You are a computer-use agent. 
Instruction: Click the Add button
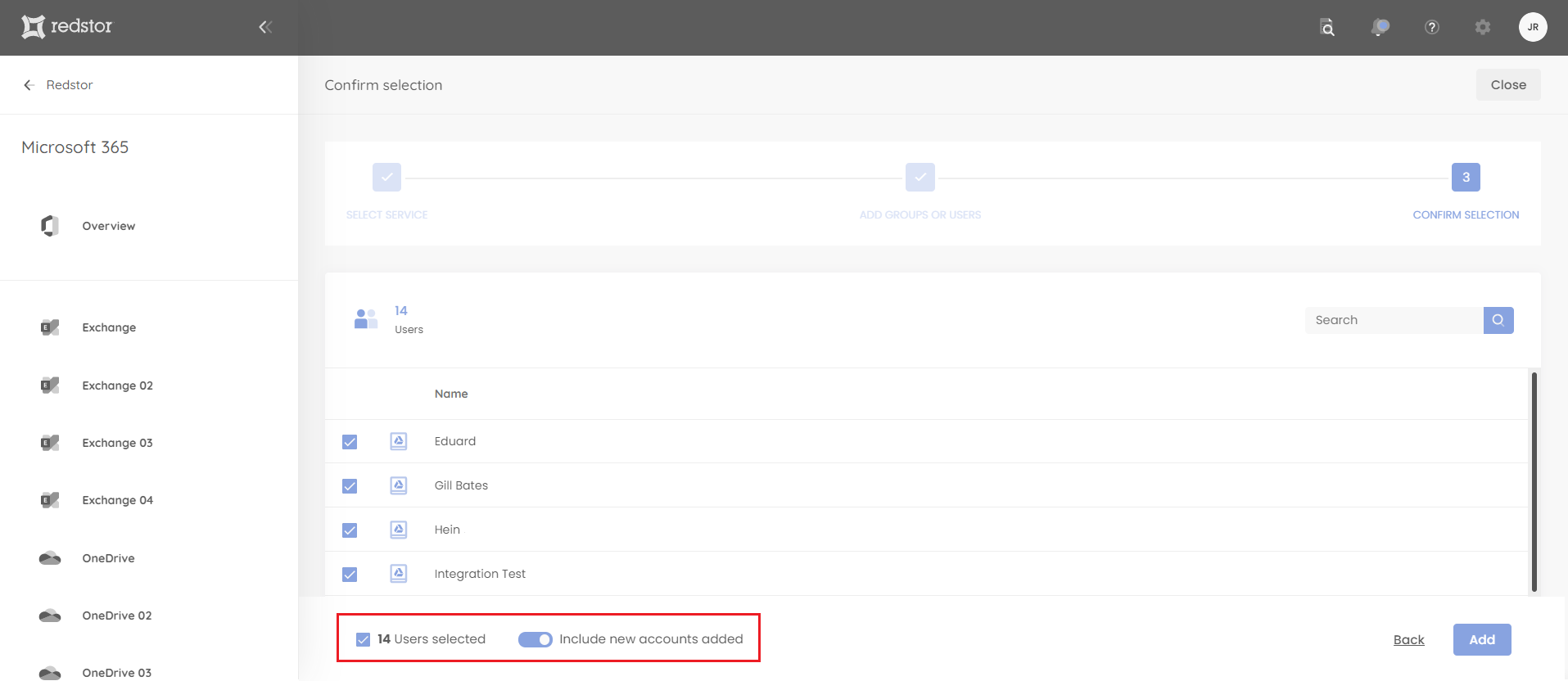pyautogui.click(x=1482, y=640)
